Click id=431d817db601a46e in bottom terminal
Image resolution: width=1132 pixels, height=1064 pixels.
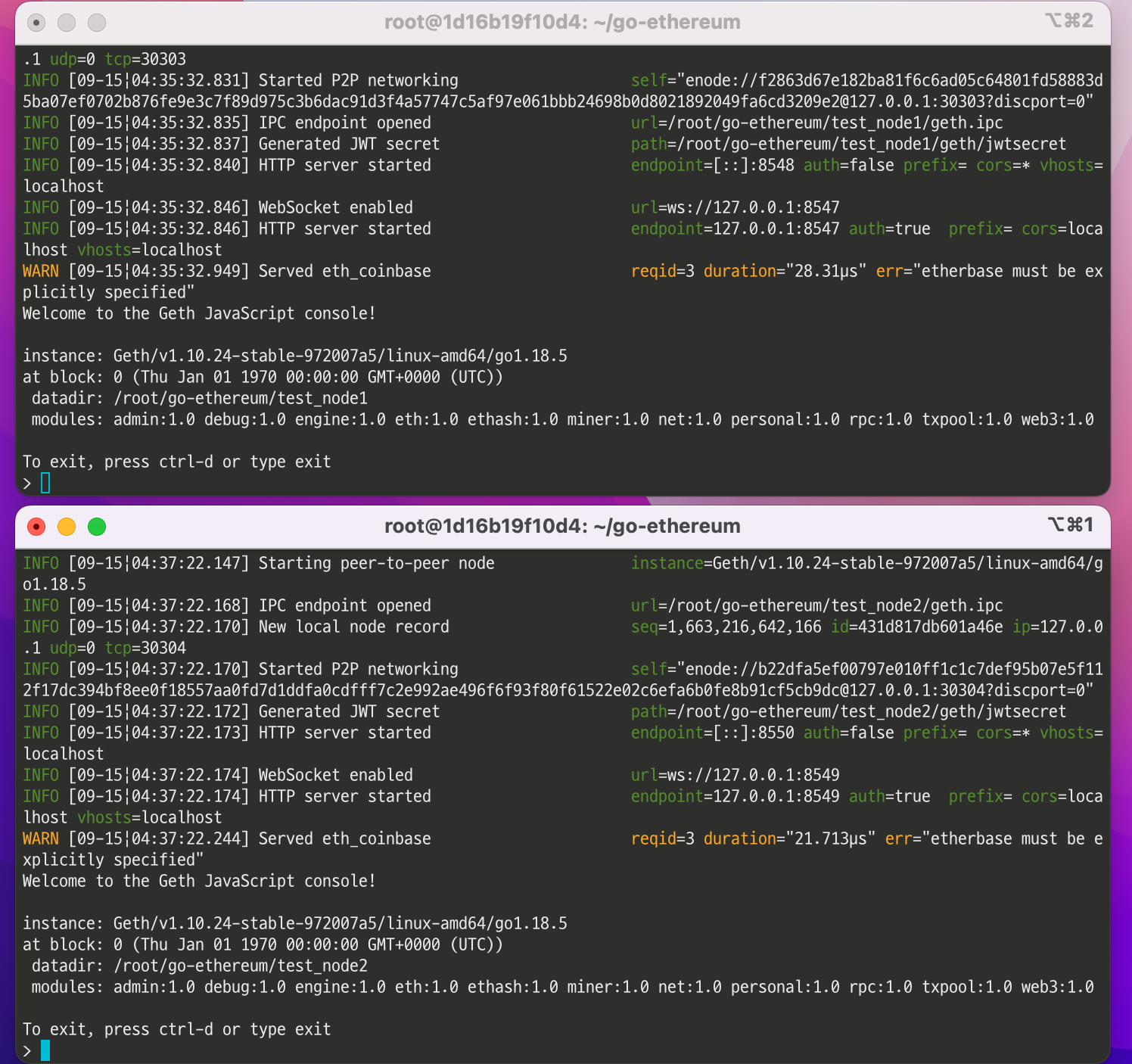coord(917,627)
